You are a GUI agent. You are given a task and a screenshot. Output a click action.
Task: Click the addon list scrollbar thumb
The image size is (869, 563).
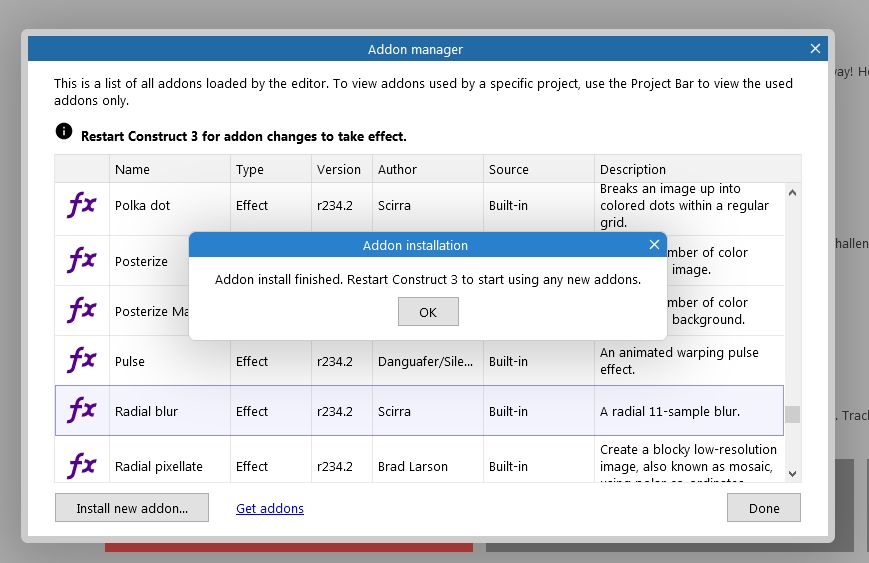pyautogui.click(x=793, y=414)
